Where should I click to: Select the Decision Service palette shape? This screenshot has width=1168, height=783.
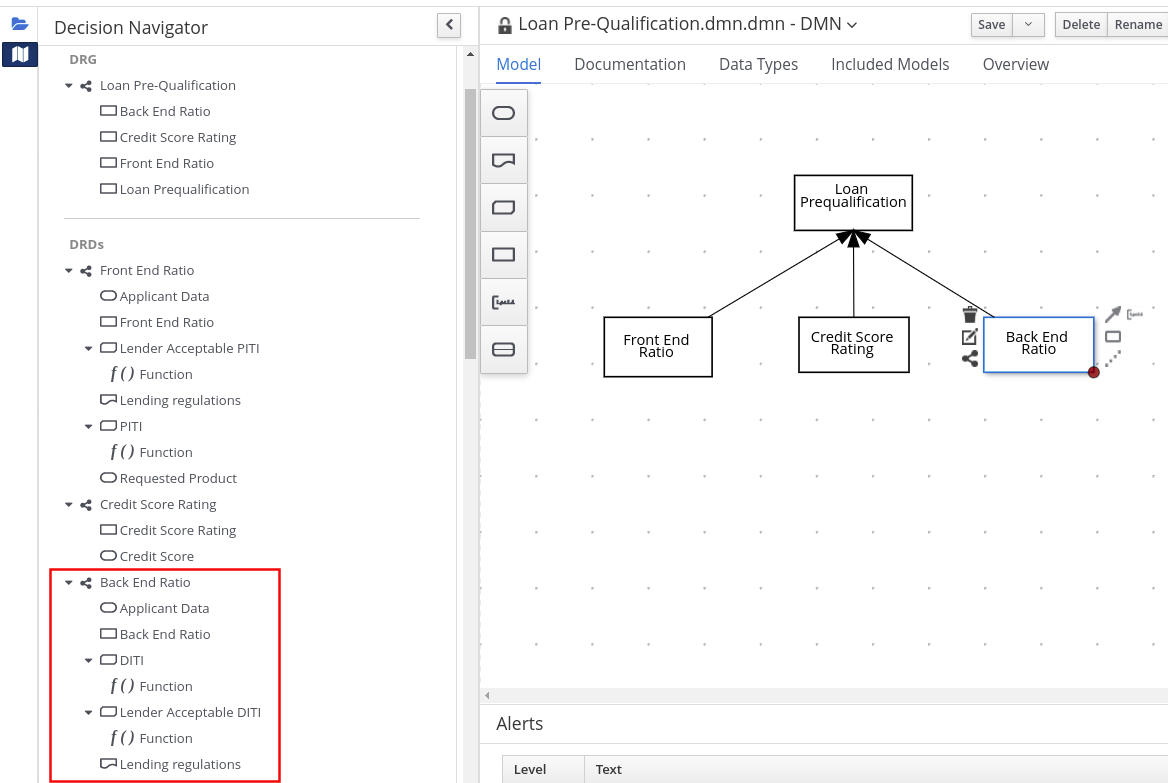click(x=504, y=349)
